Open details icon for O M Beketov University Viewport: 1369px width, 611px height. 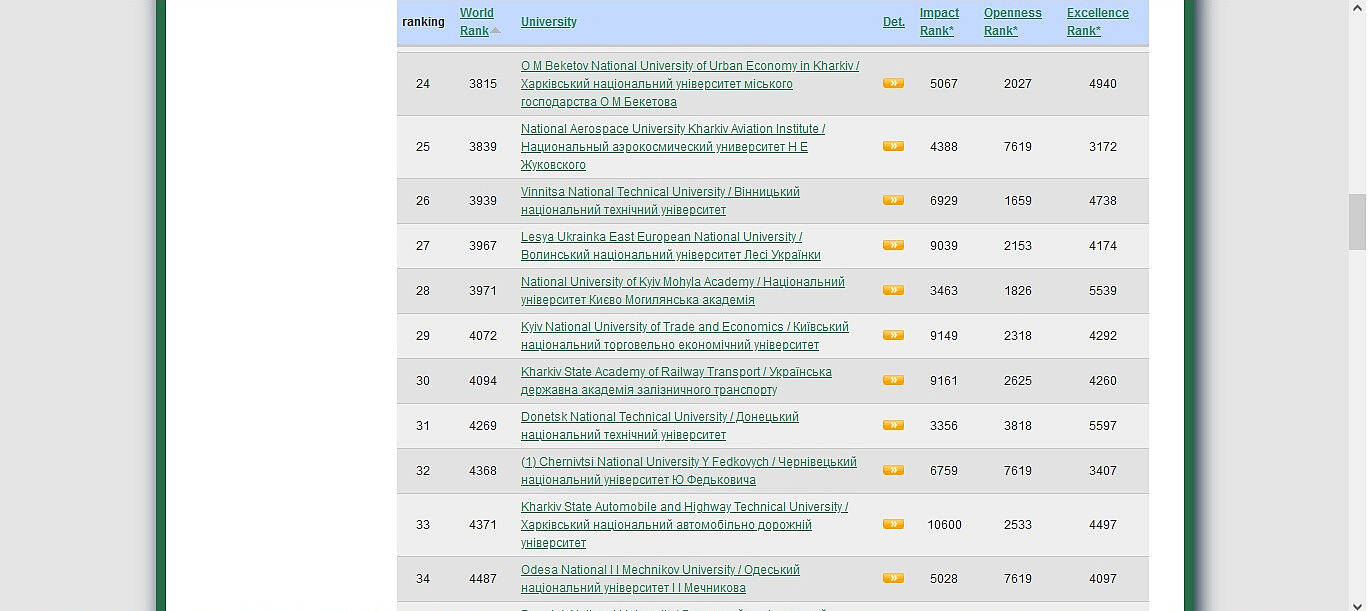tap(893, 84)
